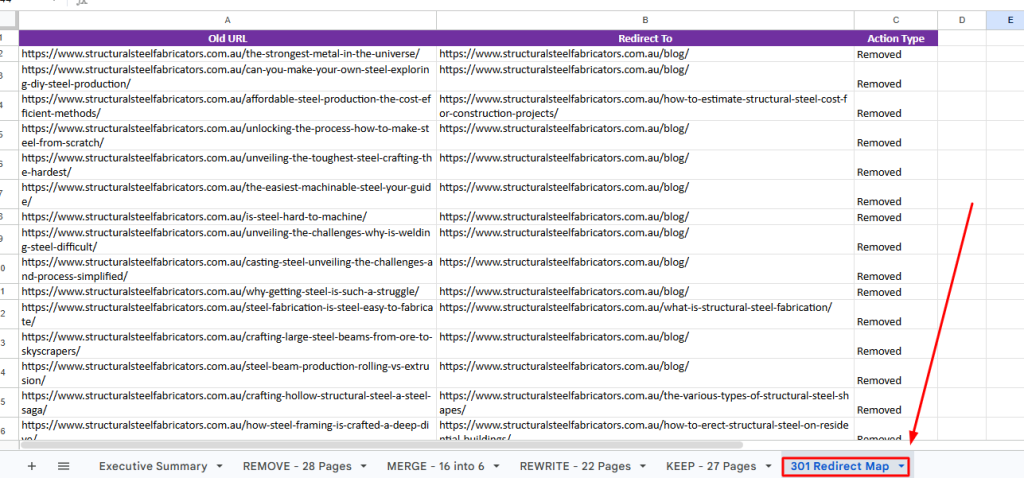This screenshot has width=1024, height=478.
Task: Click the Old URL header cell
Action: [227, 39]
